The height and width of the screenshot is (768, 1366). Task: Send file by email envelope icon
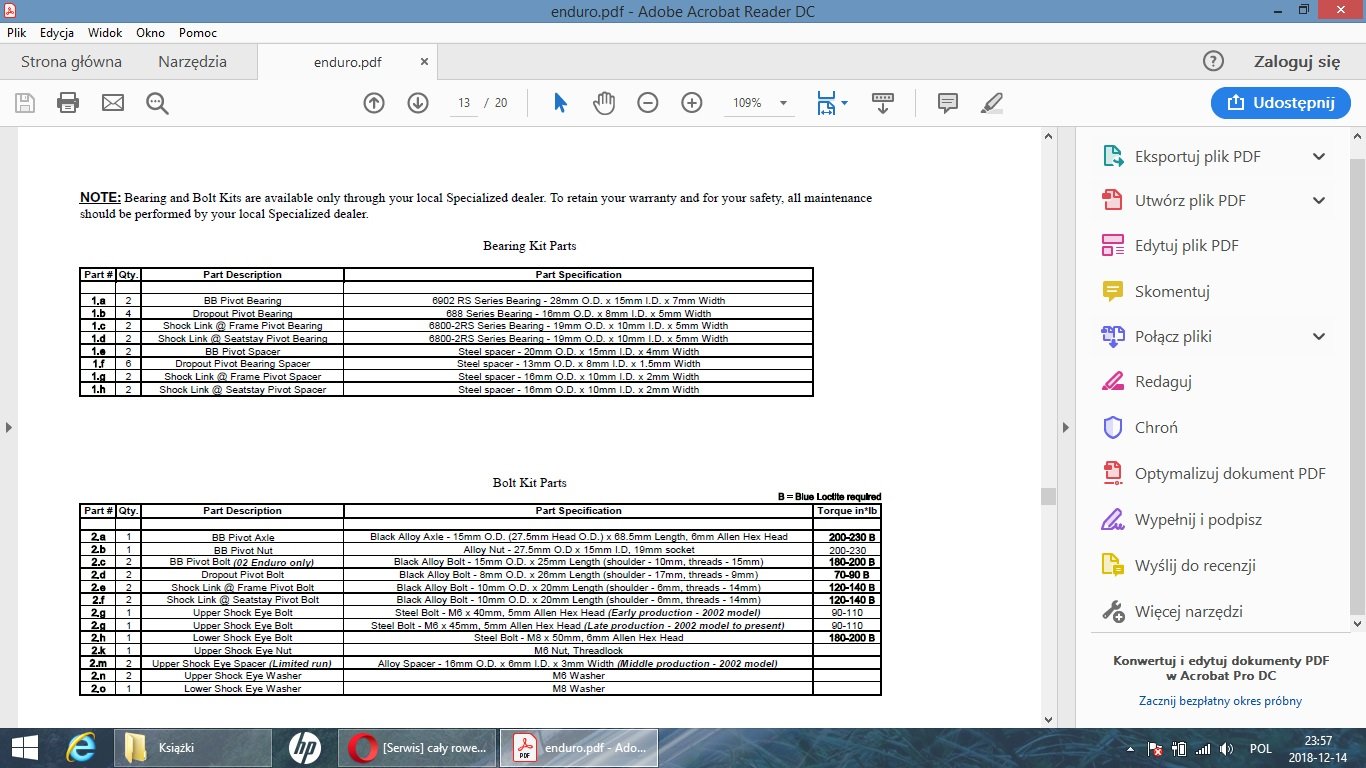(112, 102)
